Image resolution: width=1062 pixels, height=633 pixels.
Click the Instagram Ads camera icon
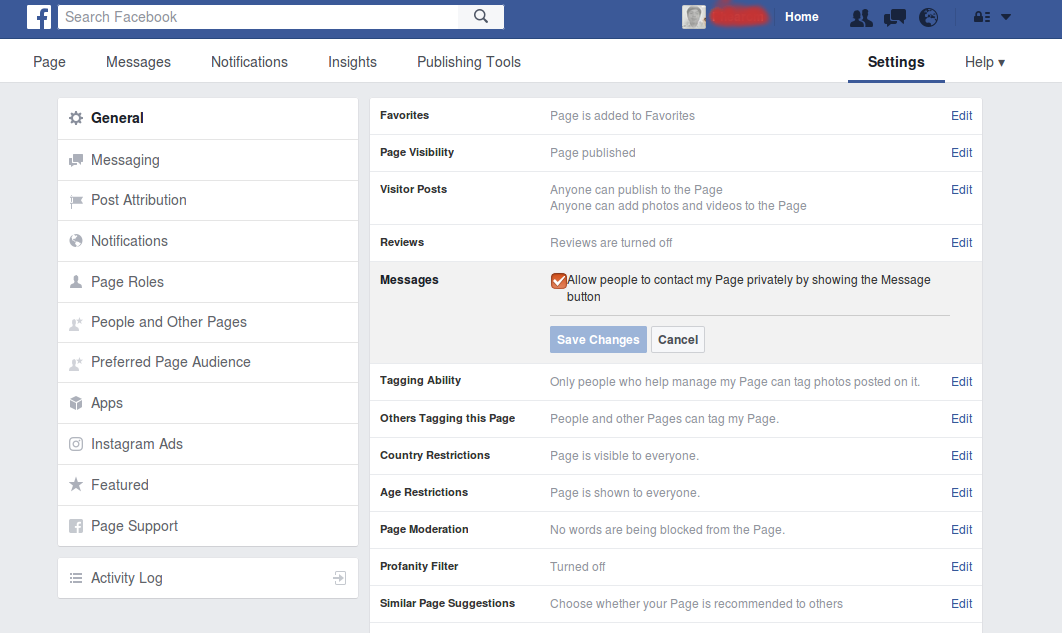(76, 444)
